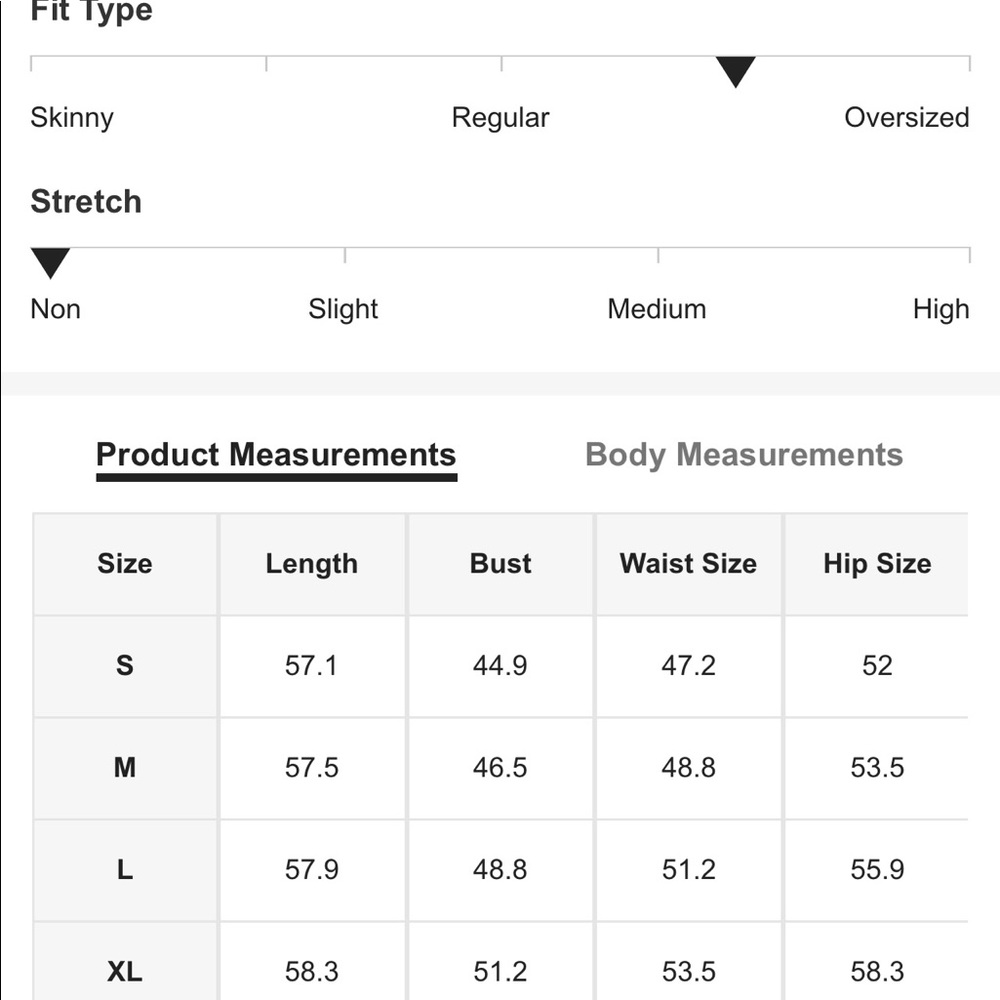Select the M size row
The image size is (1000, 1000).
point(125,768)
